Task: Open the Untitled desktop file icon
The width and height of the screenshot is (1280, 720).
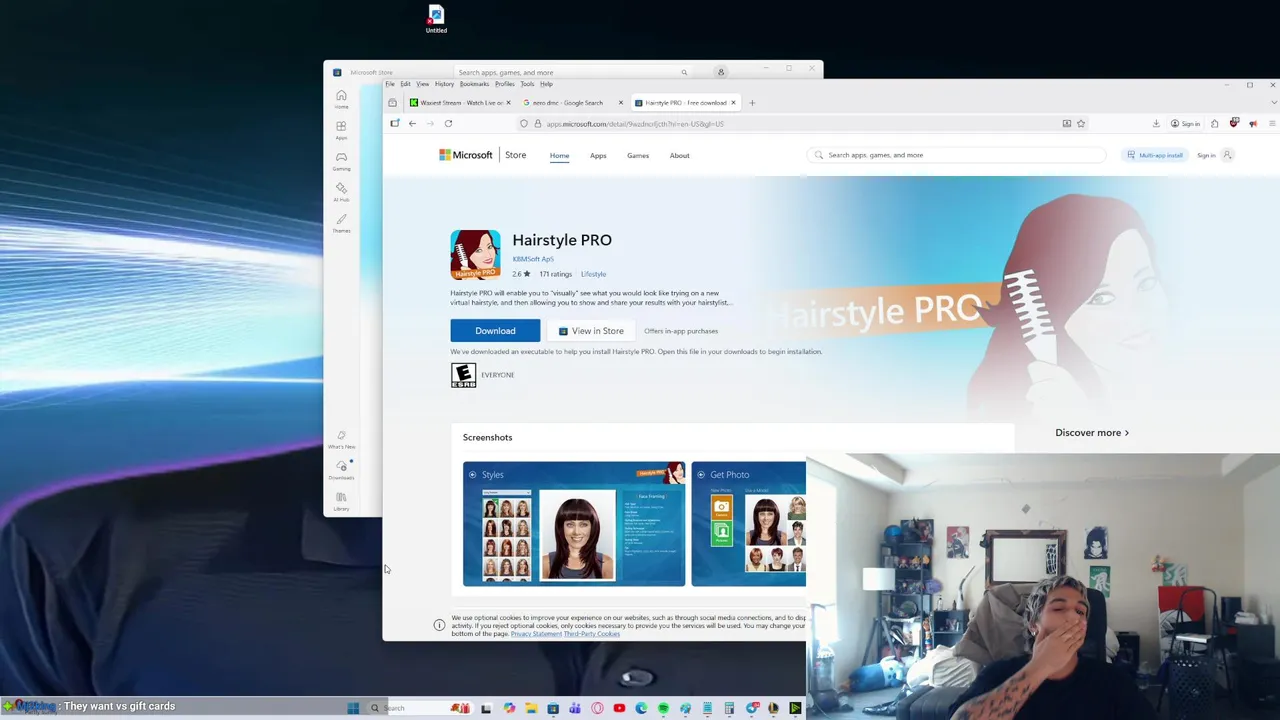Action: [x=436, y=18]
